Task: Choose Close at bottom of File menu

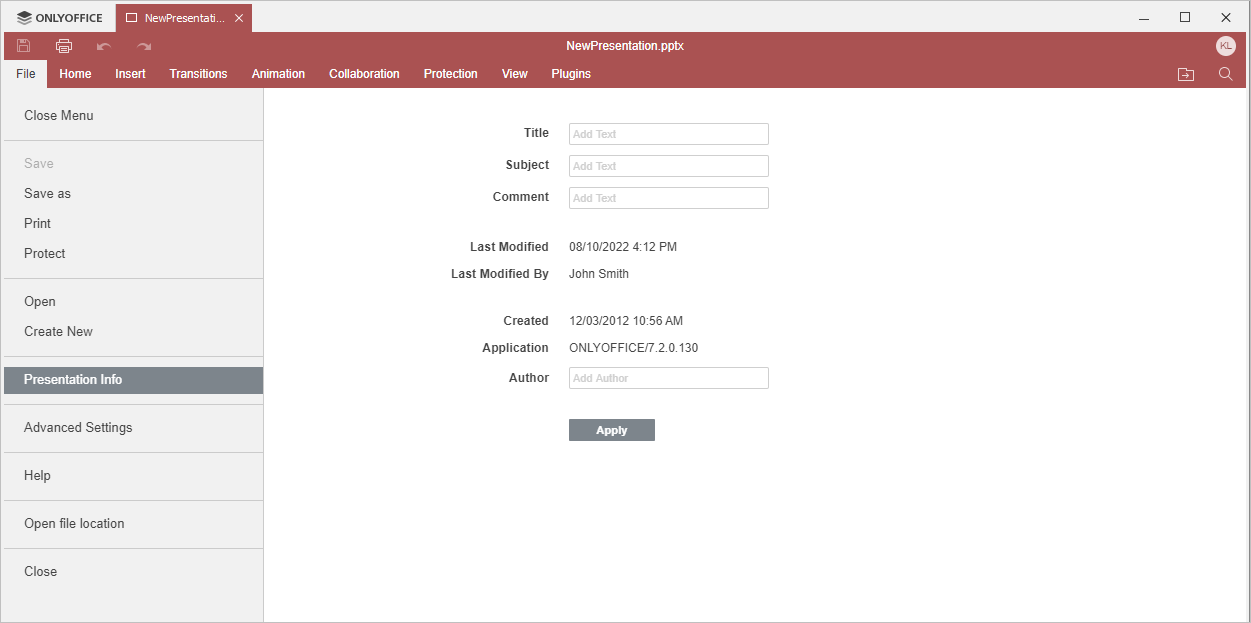Action: click(133, 572)
